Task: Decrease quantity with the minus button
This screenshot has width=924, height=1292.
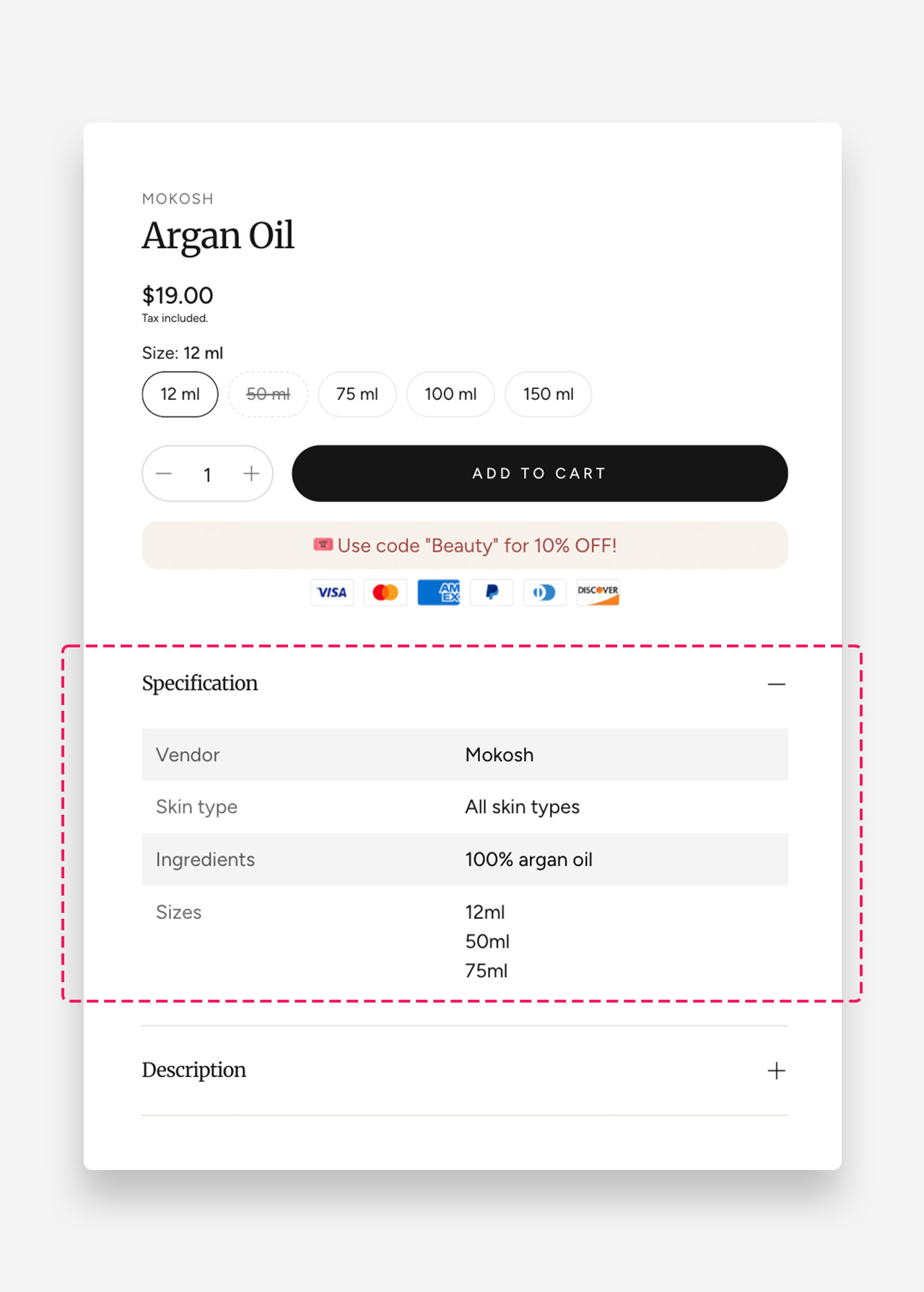Action: [164, 473]
